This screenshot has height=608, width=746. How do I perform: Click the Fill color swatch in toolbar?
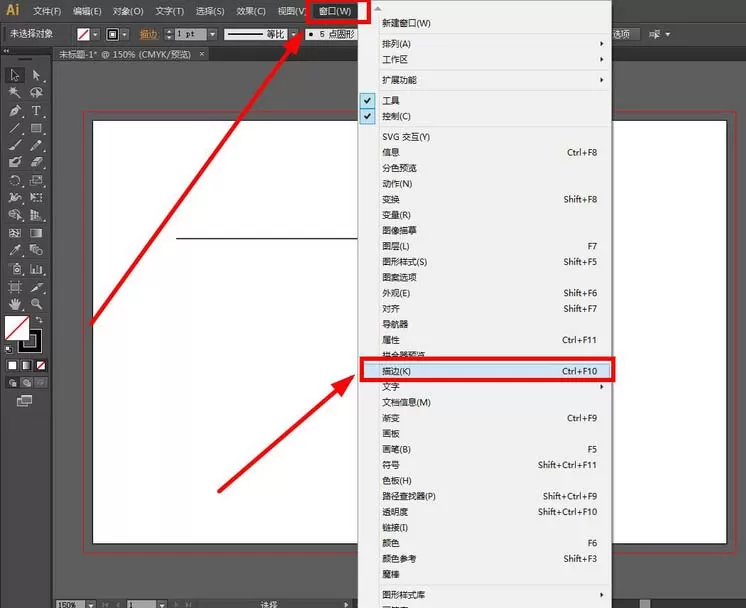point(17,328)
